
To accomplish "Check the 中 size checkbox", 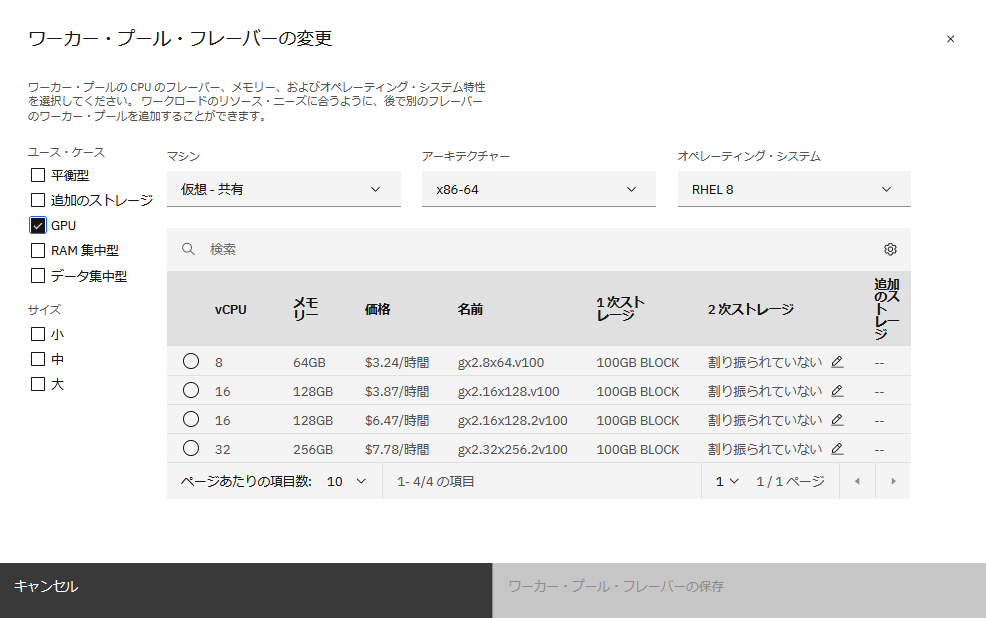I will (x=38, y=359).
